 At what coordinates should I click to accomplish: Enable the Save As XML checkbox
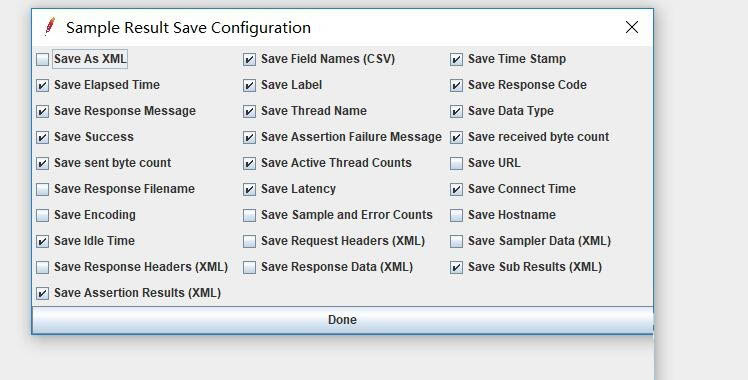point(42,60)
